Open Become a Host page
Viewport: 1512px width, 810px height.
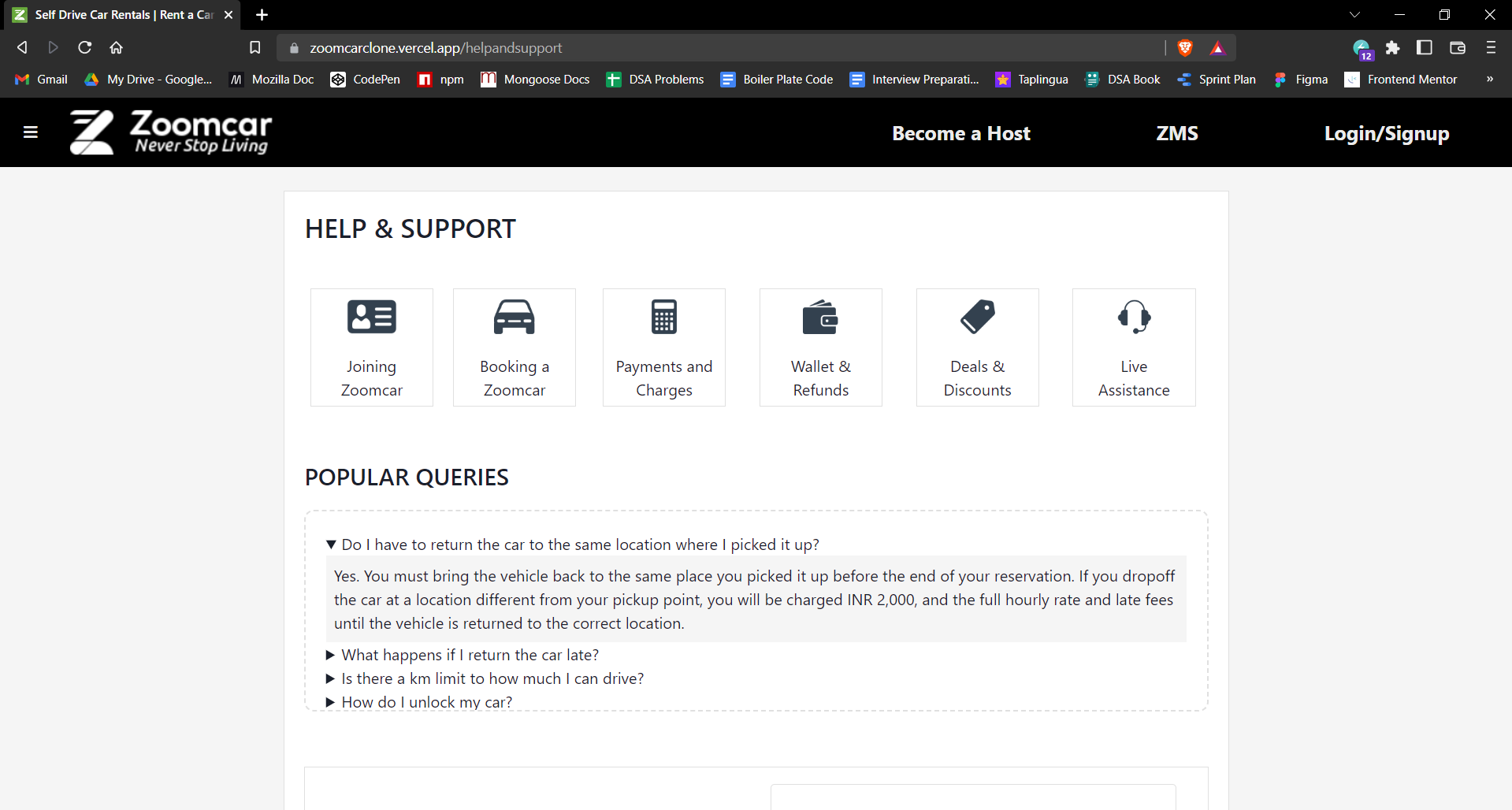click(961, 133)
